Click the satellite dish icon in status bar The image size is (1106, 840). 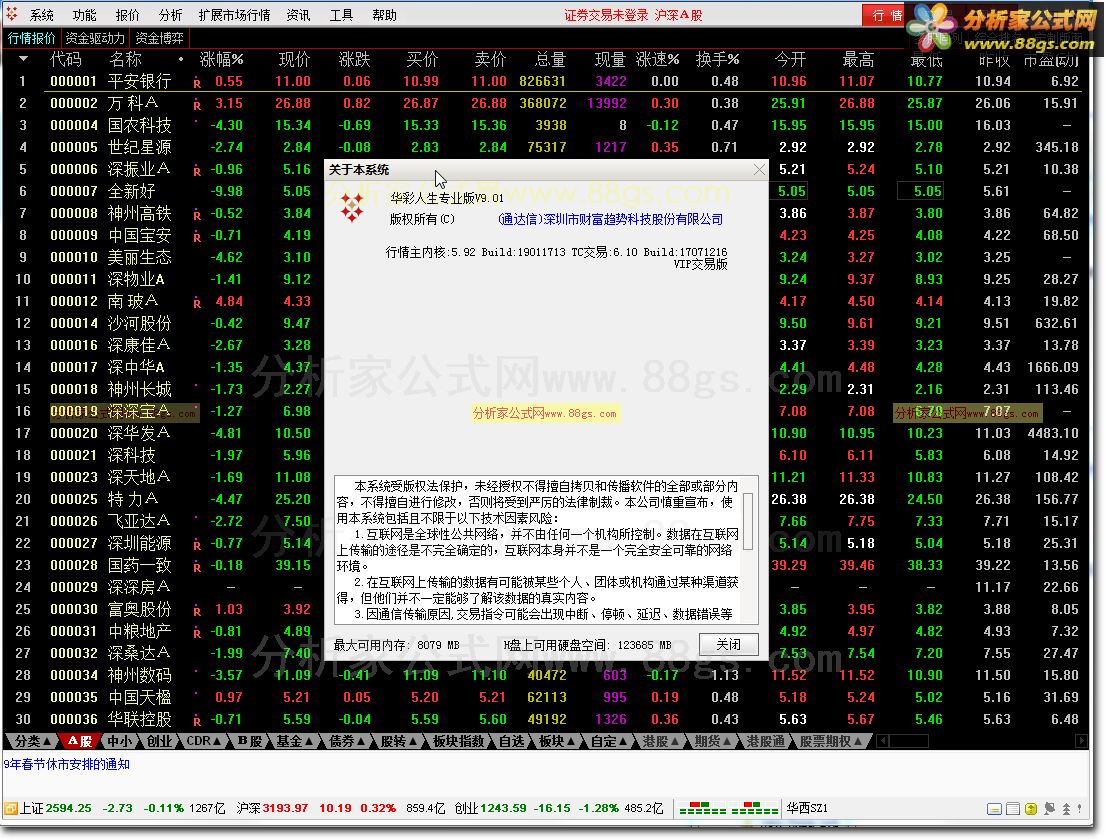click(1049, 809)
